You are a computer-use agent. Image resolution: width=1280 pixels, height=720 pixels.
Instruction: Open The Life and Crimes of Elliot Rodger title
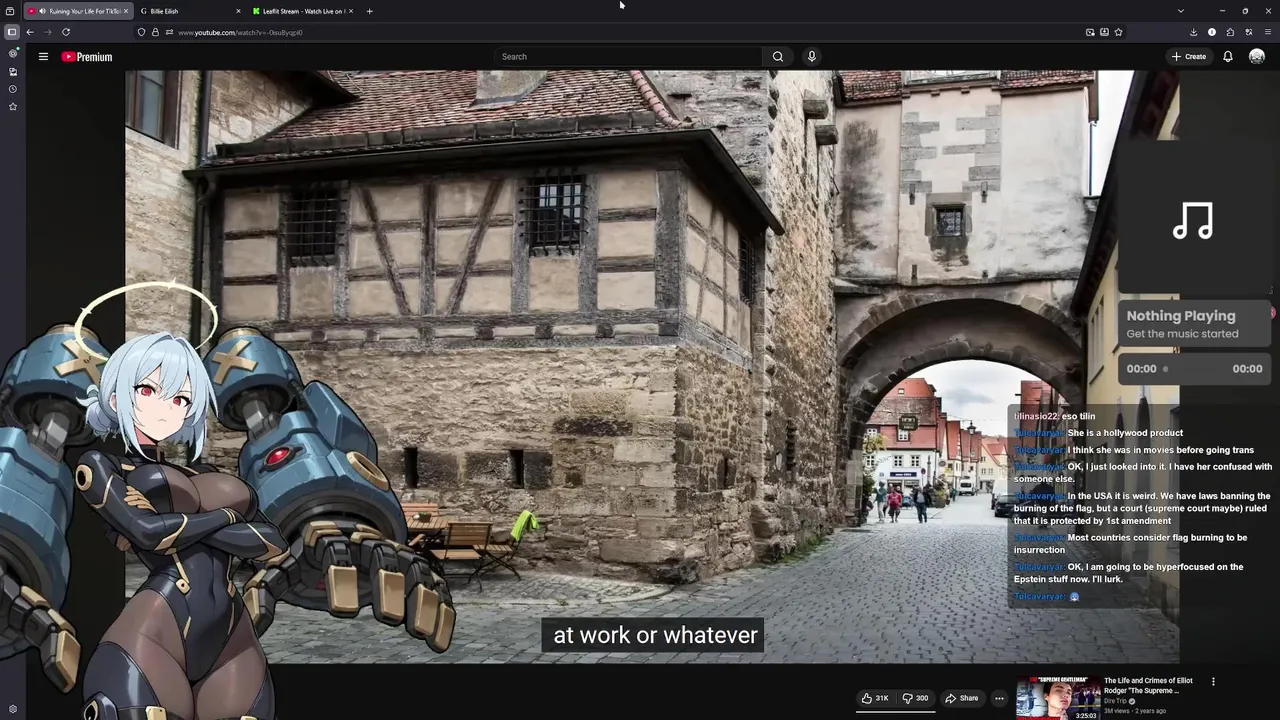point(1148,685)
